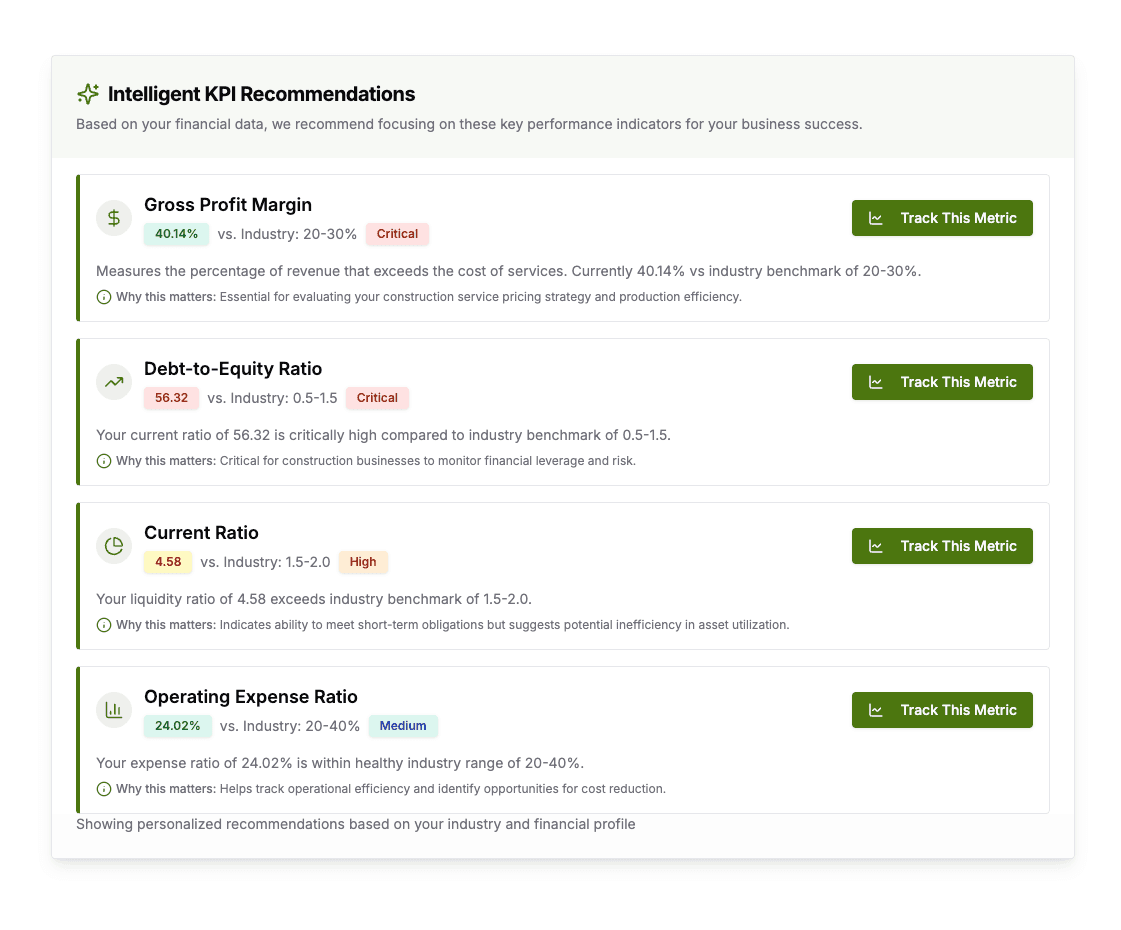The width and height of the screenshot is (1121, 930).
Task: Click the info icon under Current Ratio
Action: 103,624
